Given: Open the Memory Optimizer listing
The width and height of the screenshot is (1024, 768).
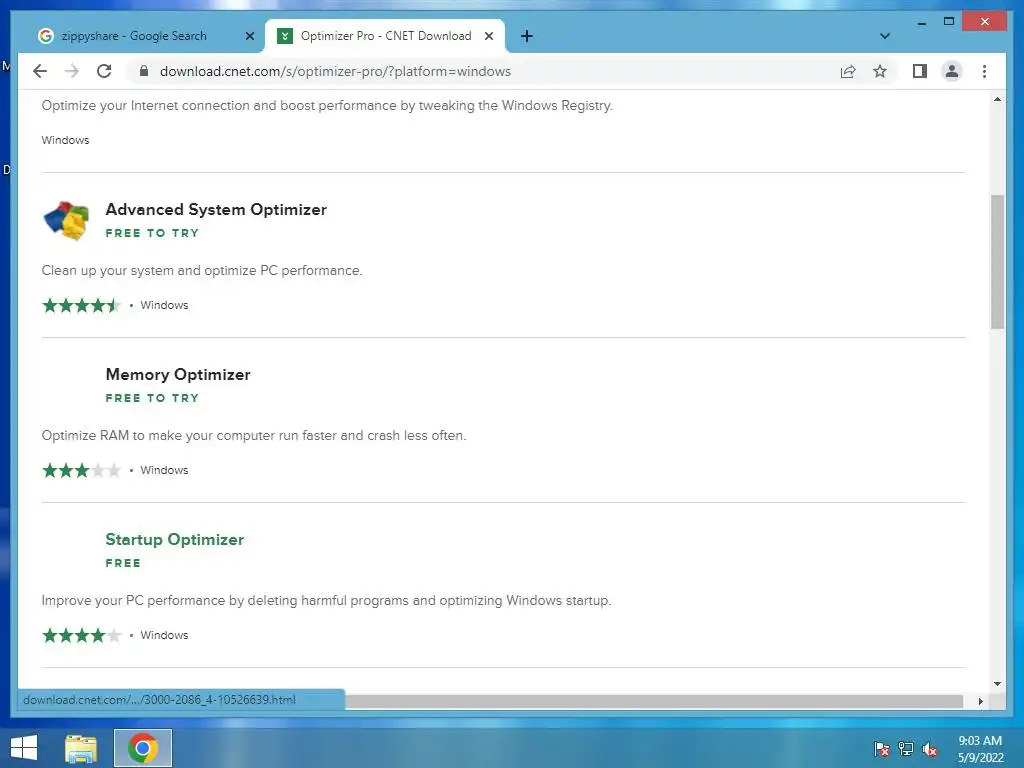Looking at the screenshot, I should coord(178,375).
